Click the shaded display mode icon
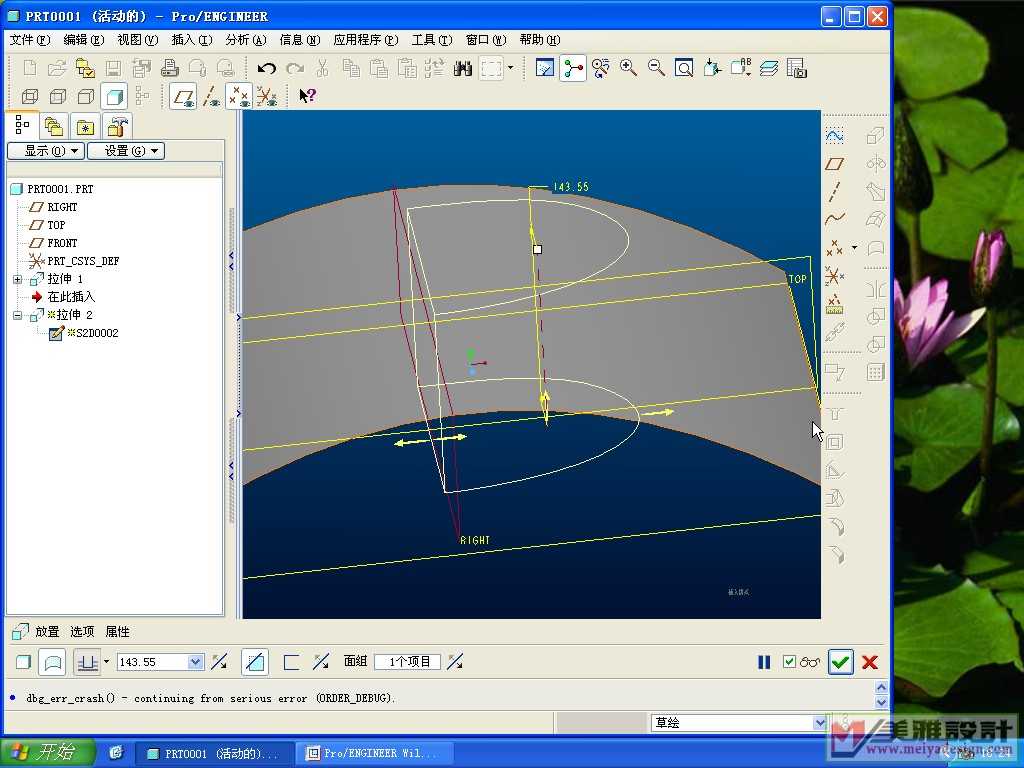 click(x=115, y=96)
